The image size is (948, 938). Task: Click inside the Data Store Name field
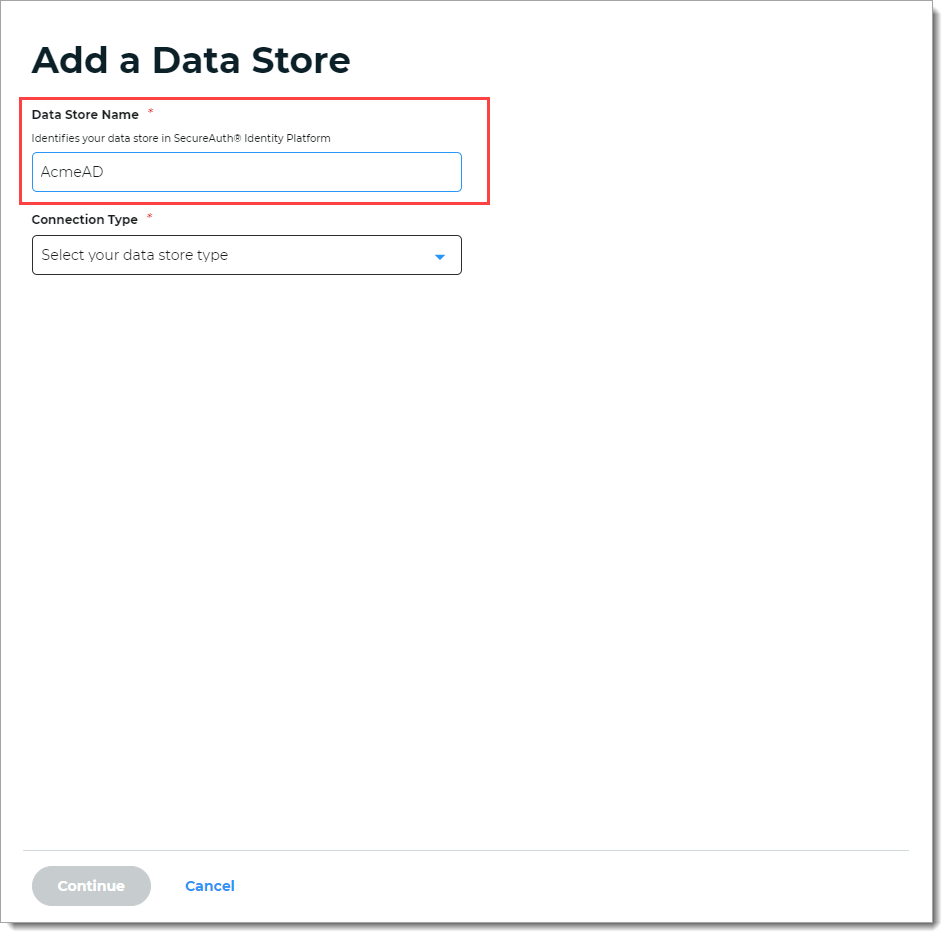point(246,171)
